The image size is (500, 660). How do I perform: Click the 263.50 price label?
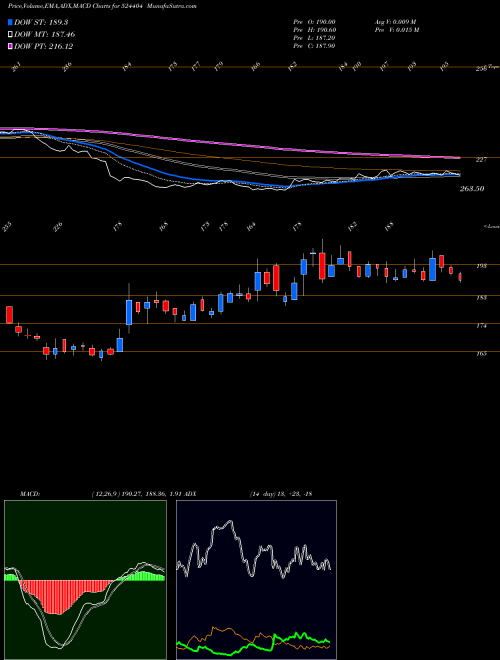472,189
